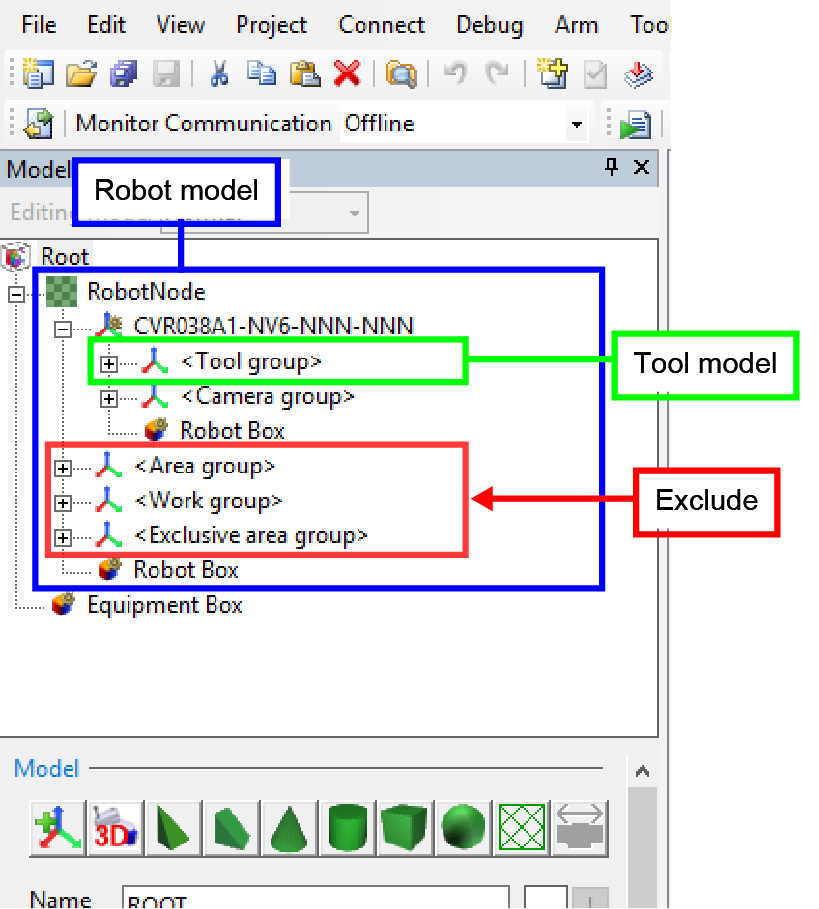Click the 3D data import icon
Image resolution: width=819 pixels, height=909 pixels.
coord(116,828)
